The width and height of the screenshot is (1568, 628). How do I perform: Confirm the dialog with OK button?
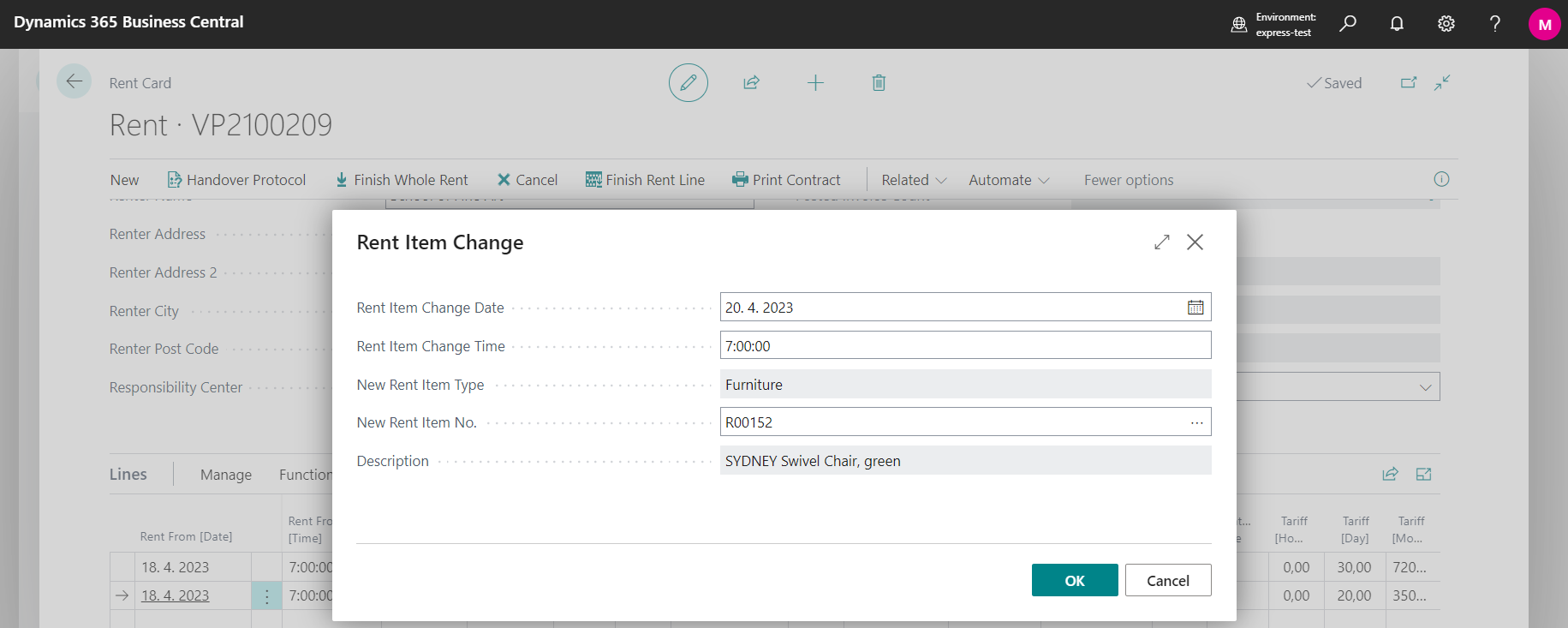click(x=1074, y=580)
